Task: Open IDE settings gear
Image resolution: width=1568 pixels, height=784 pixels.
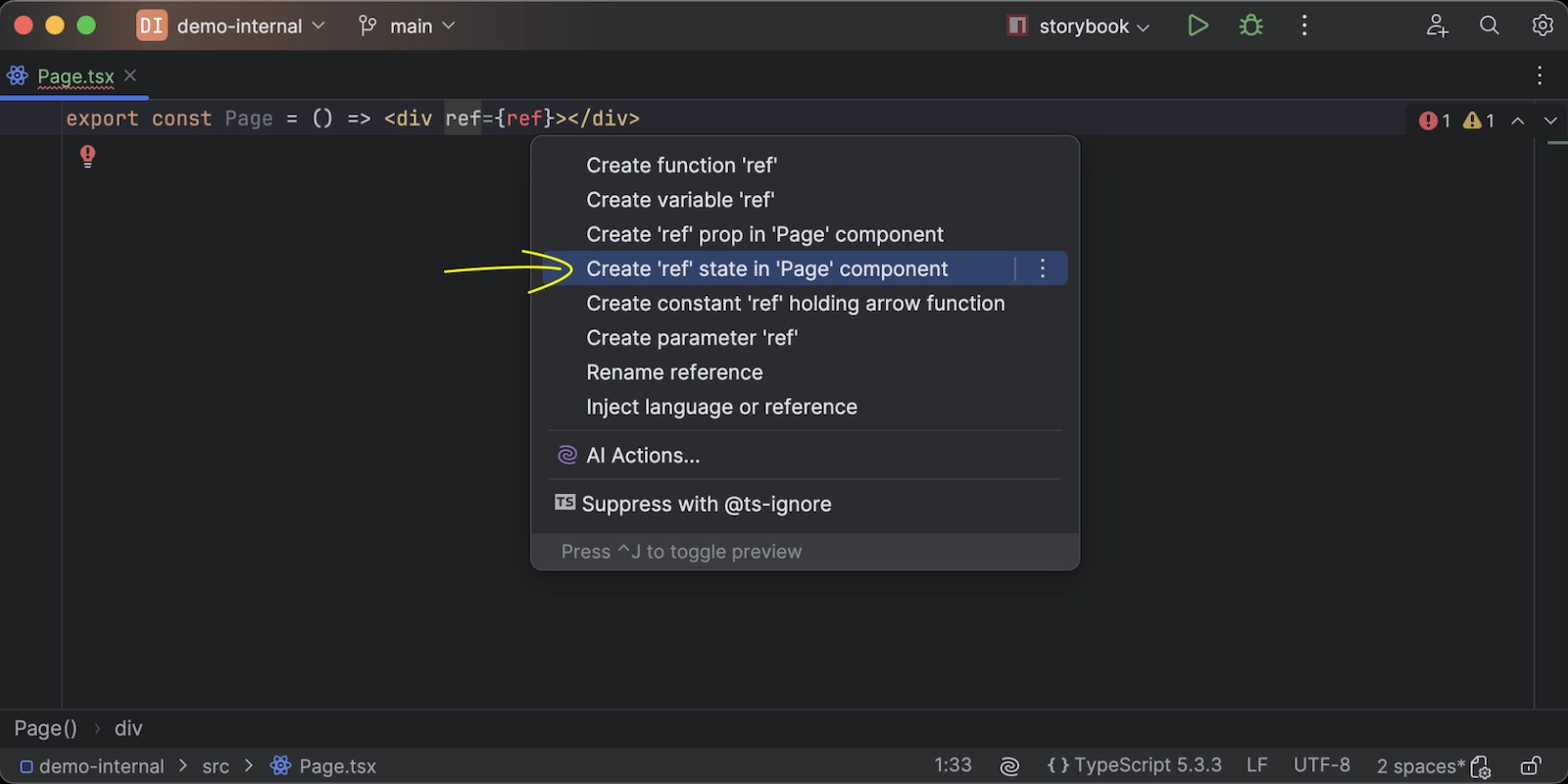Action: tap(1543, 25)
